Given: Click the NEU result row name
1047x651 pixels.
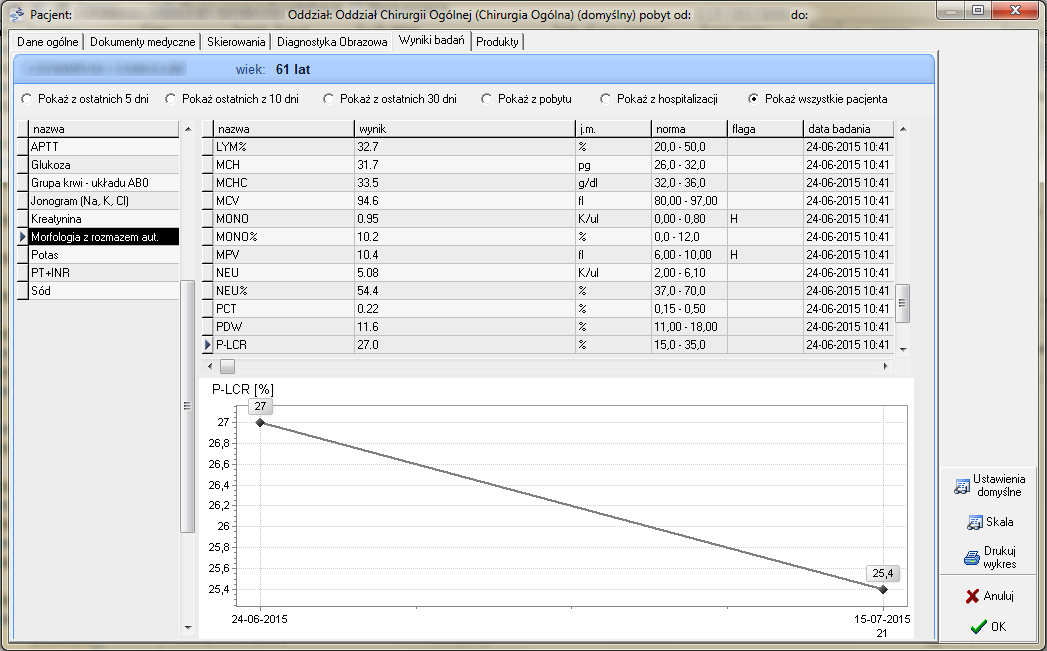Looking at the screenshot, I should click(x=227, y=273).
